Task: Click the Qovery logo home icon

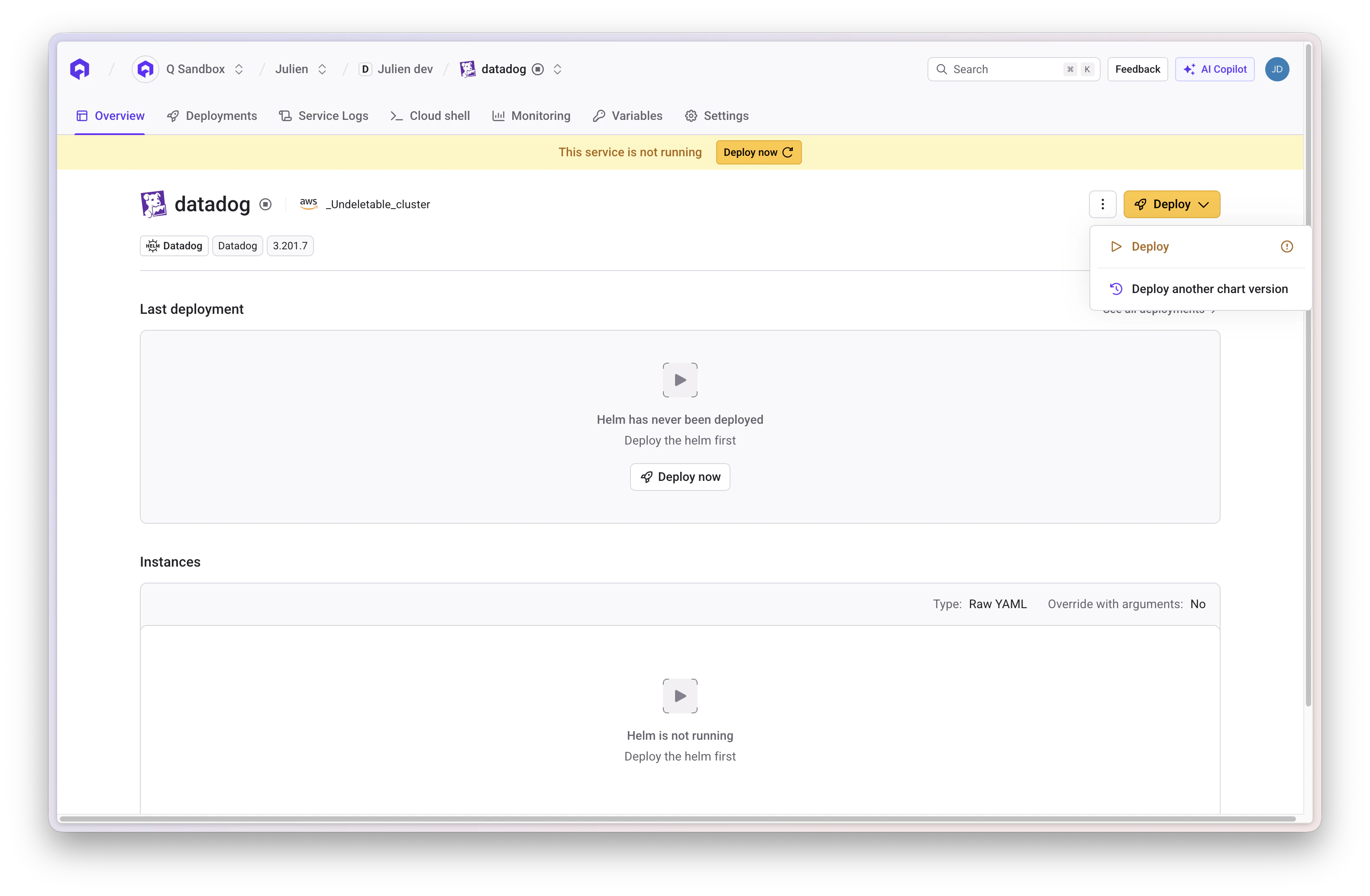Action: coord(80,69)
